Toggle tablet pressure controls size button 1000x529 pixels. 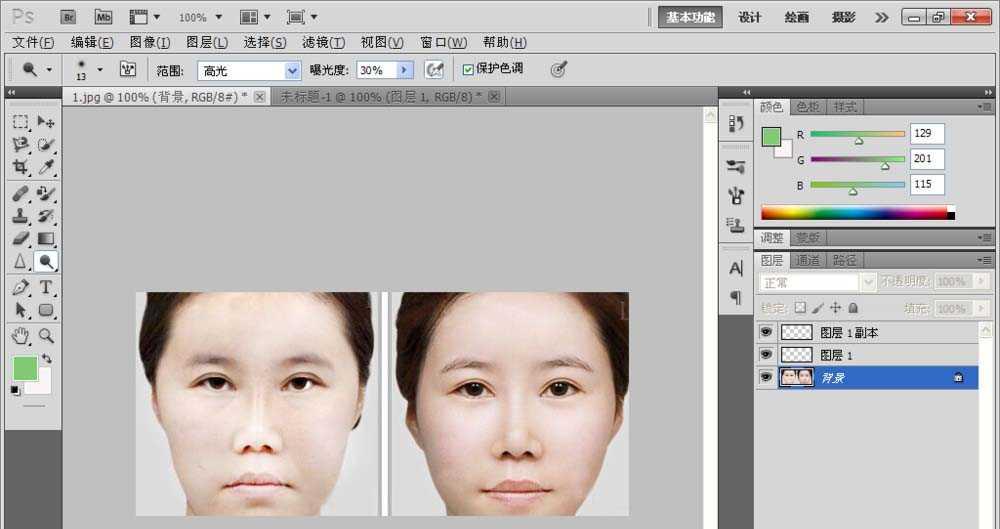559,70
